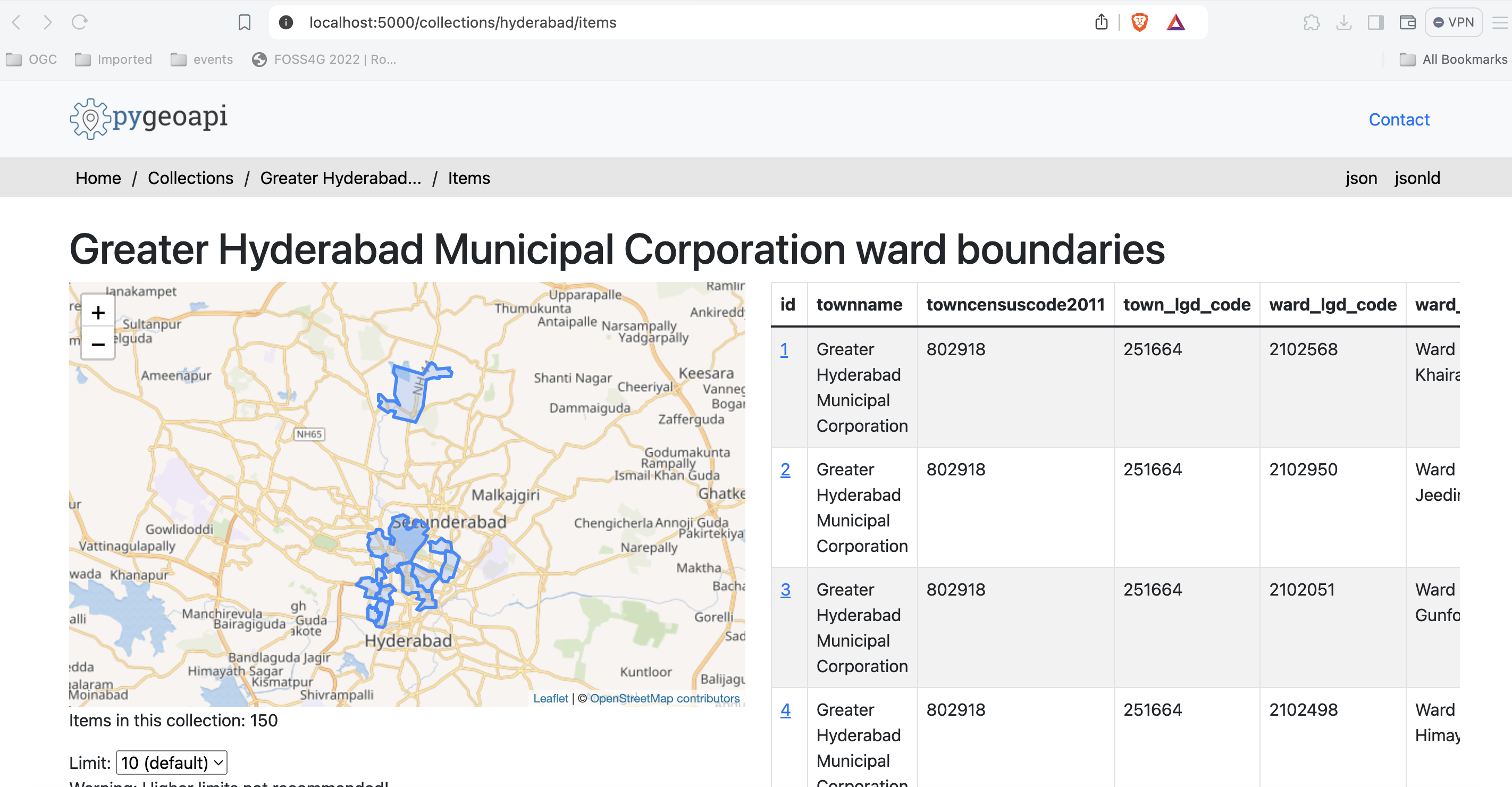This screenshot has height=787, width=1512.
Task: Open the Contact link
Action: tap(1399, 120)
